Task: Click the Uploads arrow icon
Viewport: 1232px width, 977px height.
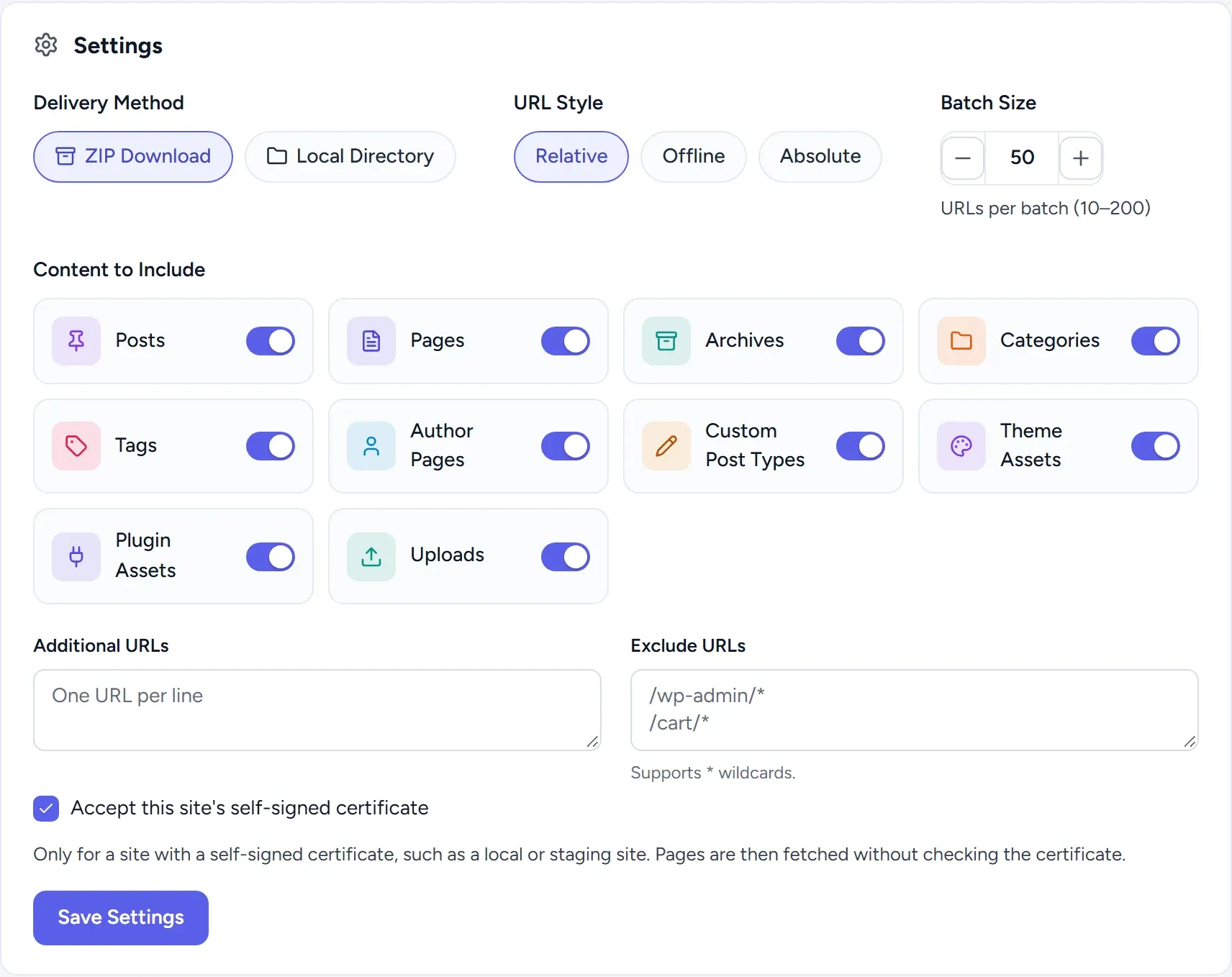Action: [x=371, y=557]
